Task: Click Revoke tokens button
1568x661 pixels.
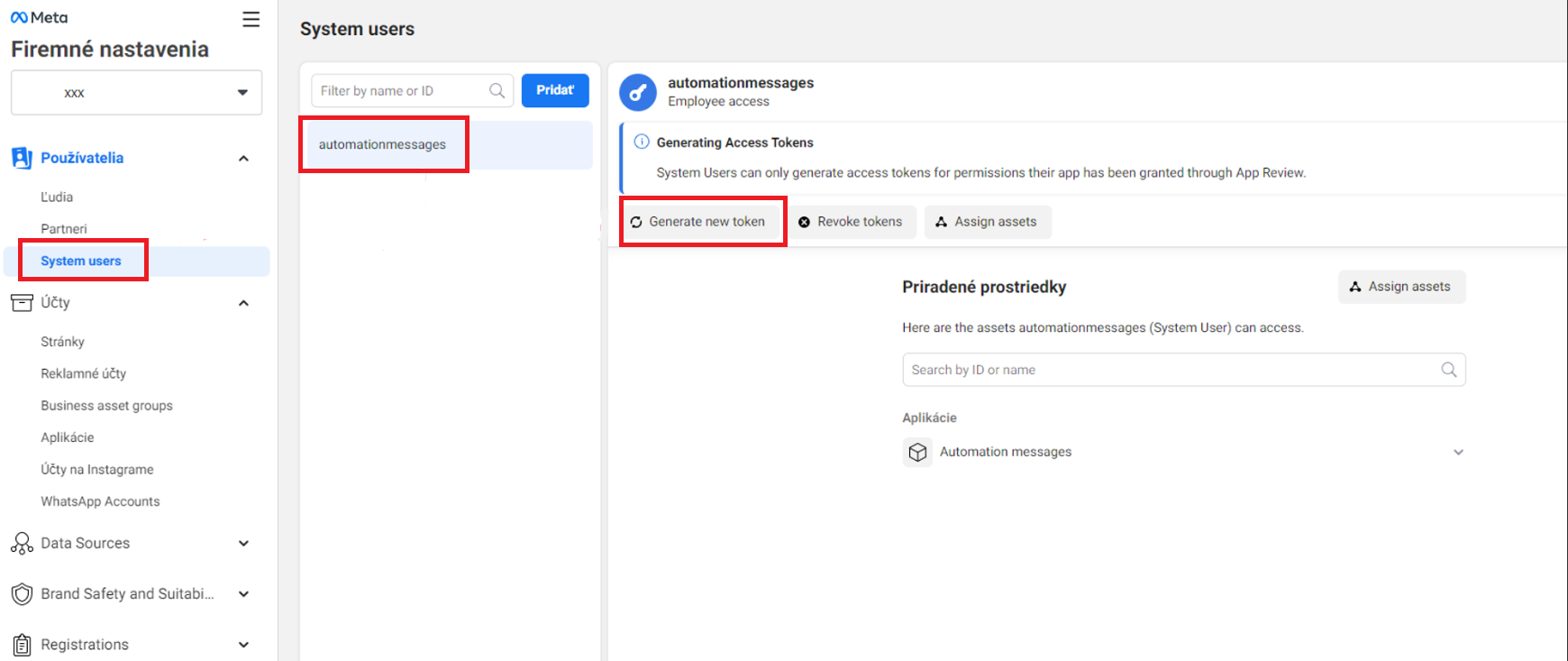Action: click(851, 222)
